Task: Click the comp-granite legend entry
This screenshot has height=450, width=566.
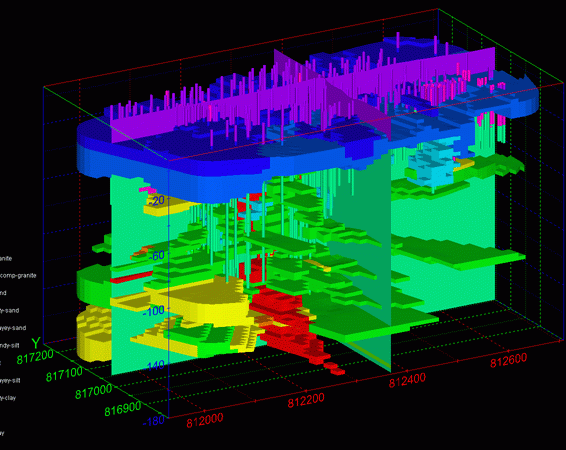Action: 18,276
